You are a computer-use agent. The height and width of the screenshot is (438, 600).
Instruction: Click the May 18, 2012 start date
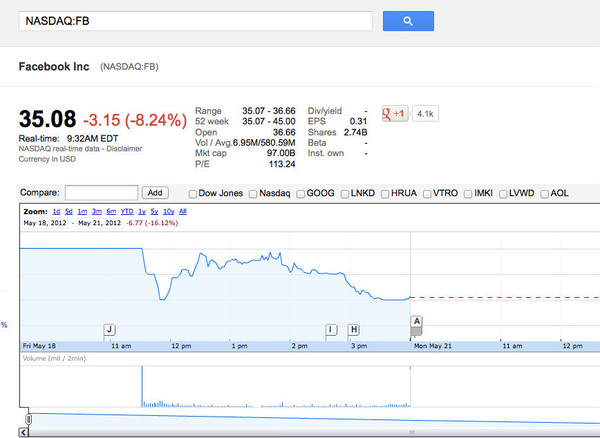(45, 223)
